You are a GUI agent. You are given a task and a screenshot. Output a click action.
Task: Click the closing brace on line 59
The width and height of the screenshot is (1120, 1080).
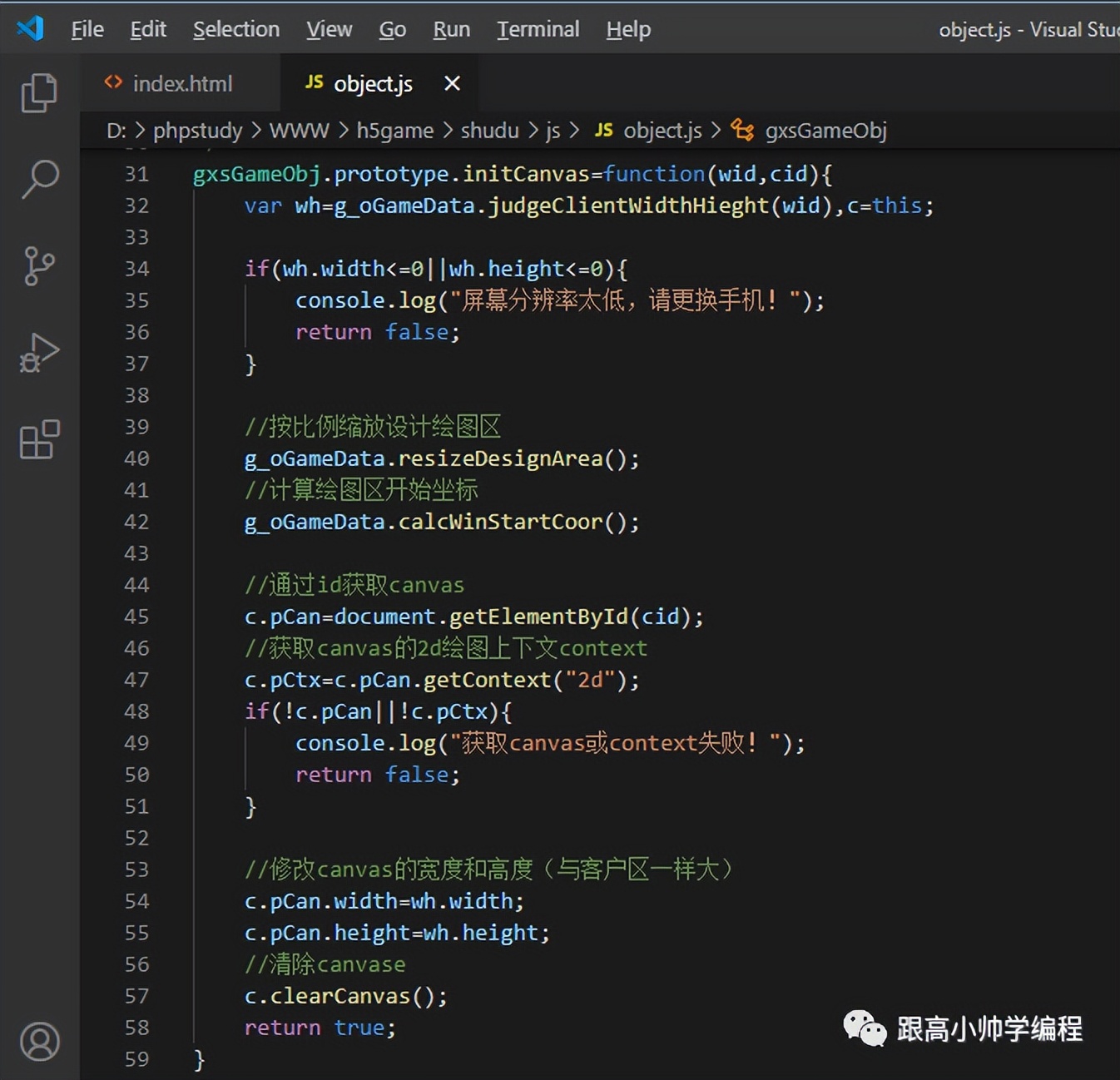point(199,1059)
